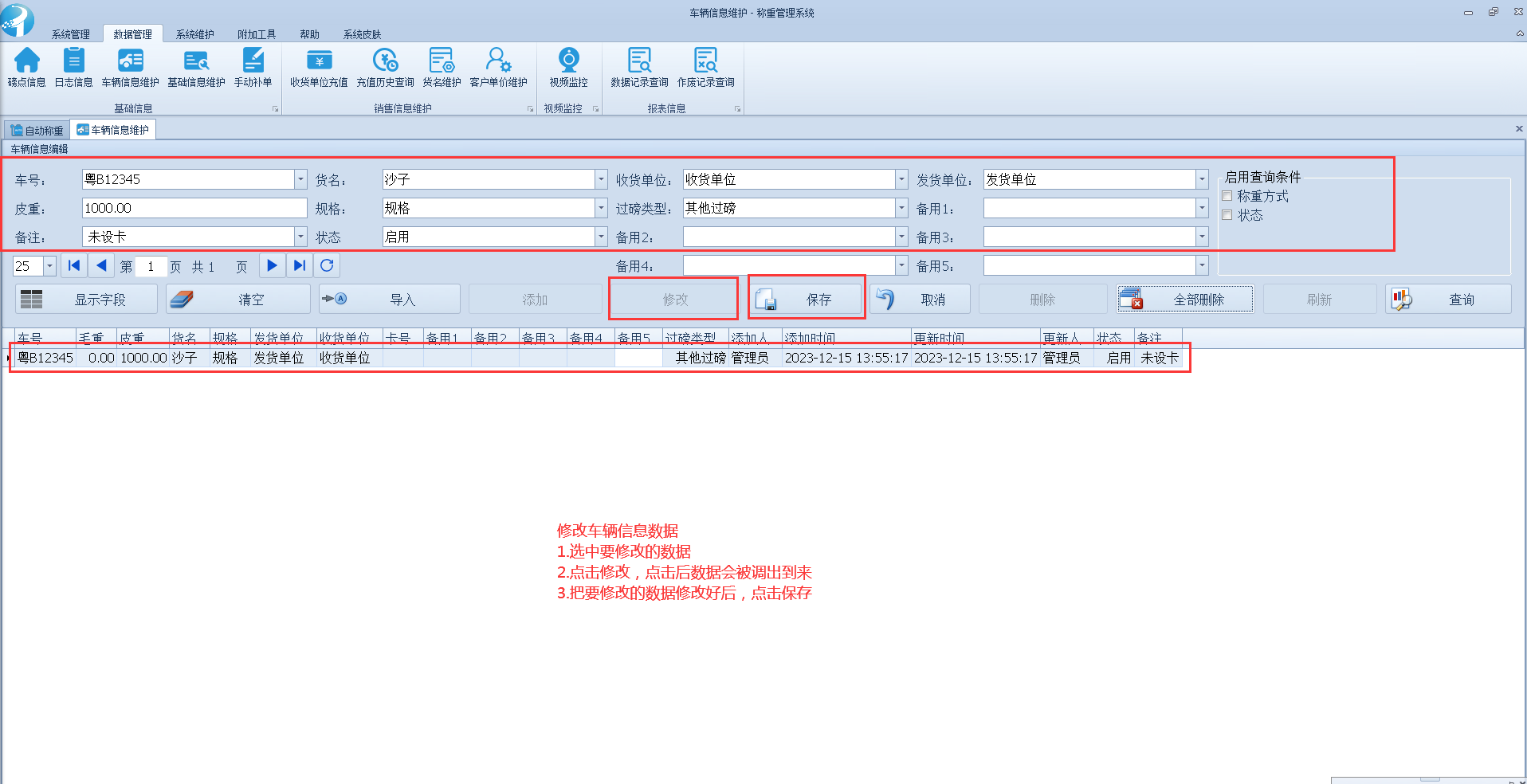Open the page size 25 dropdown
This screenshot has width=1527, height=784.
(49, 266)
